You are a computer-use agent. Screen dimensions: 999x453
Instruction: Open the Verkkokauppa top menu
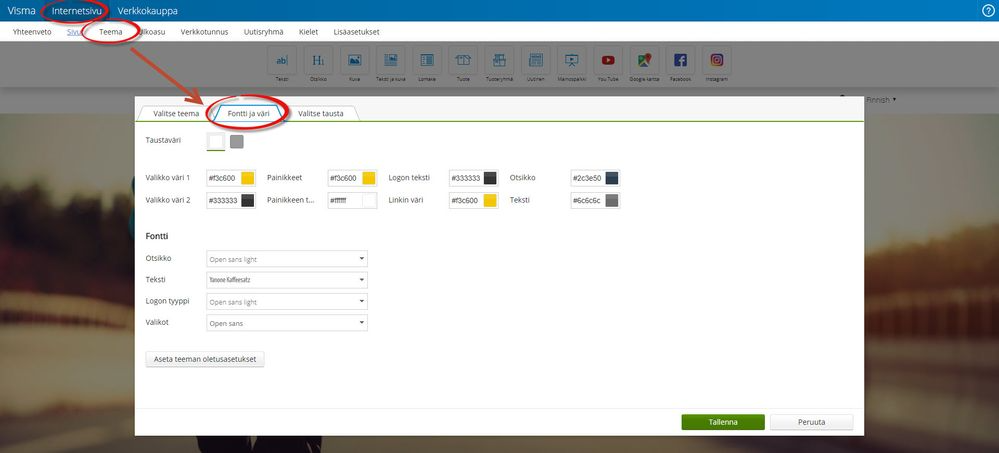tap(148, 11)
